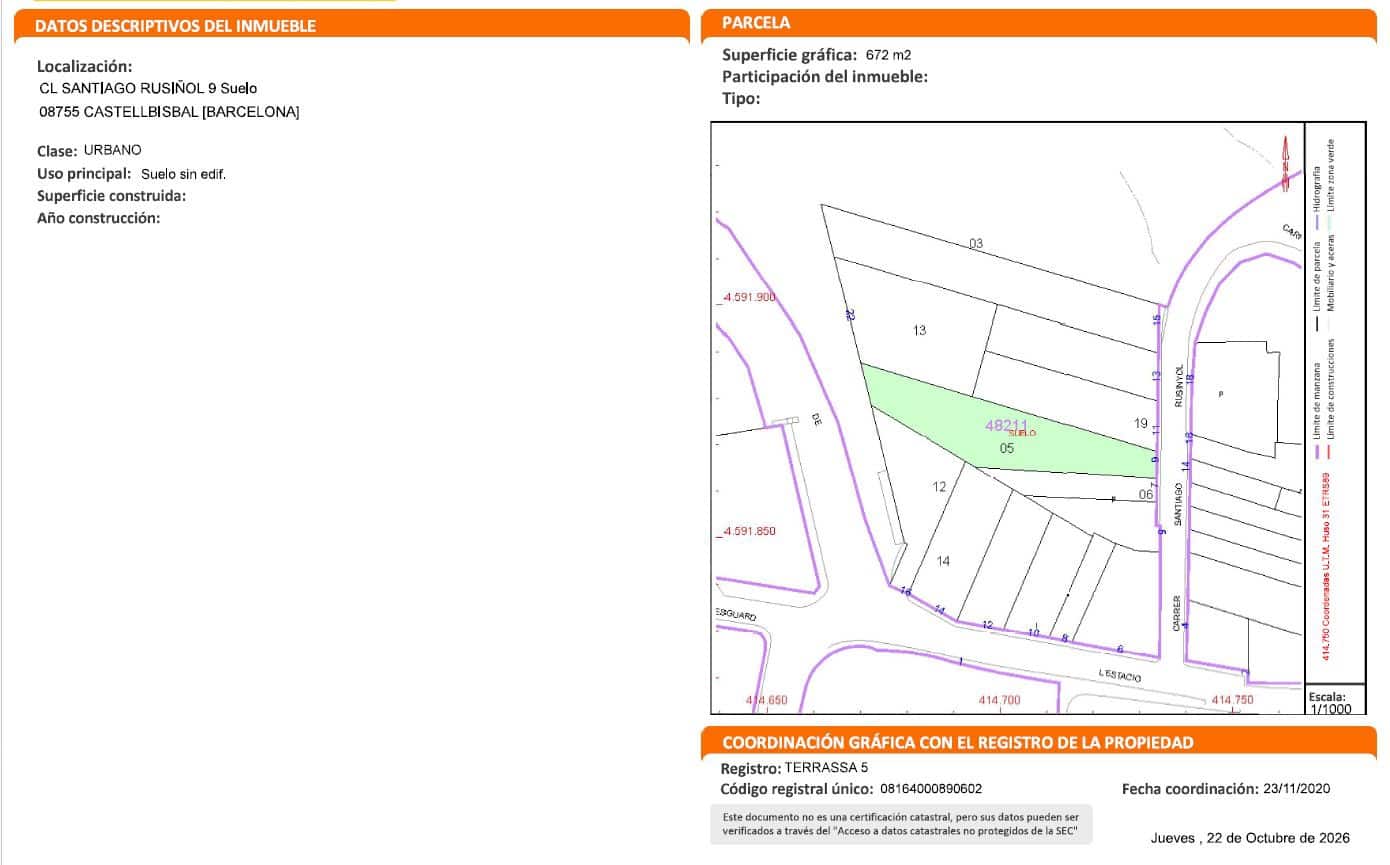Select registry code 08164000890602
Viewport: 1390px width, 865px height.
[x=930, y=789]
